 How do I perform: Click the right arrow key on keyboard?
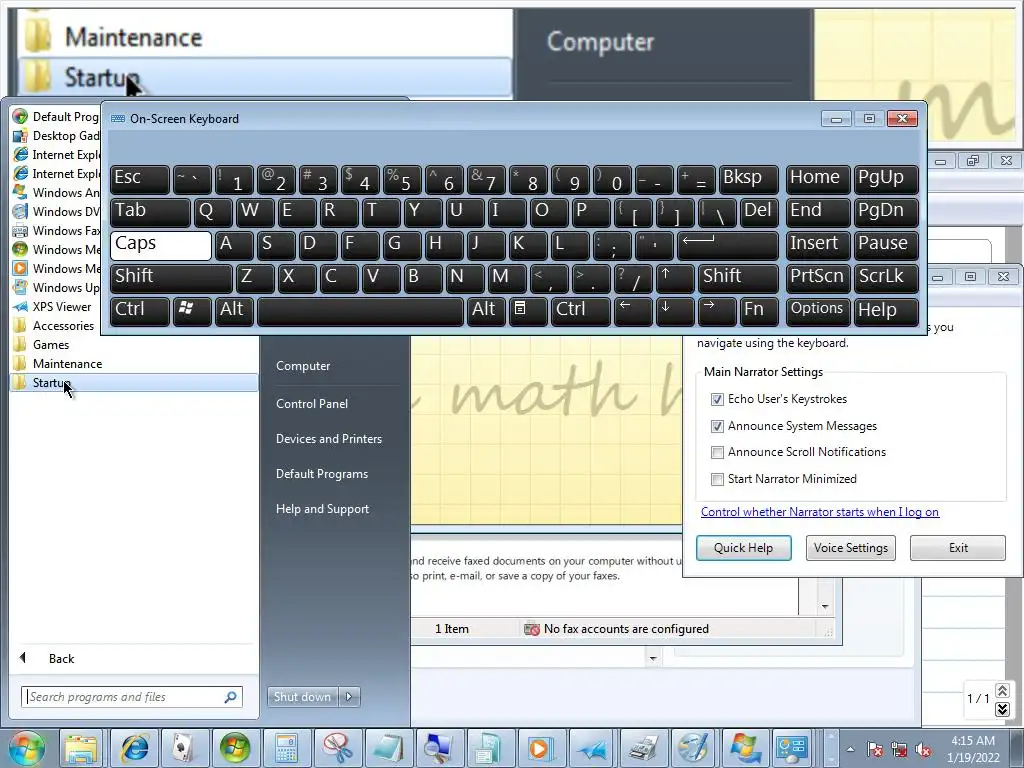[716, 311]
